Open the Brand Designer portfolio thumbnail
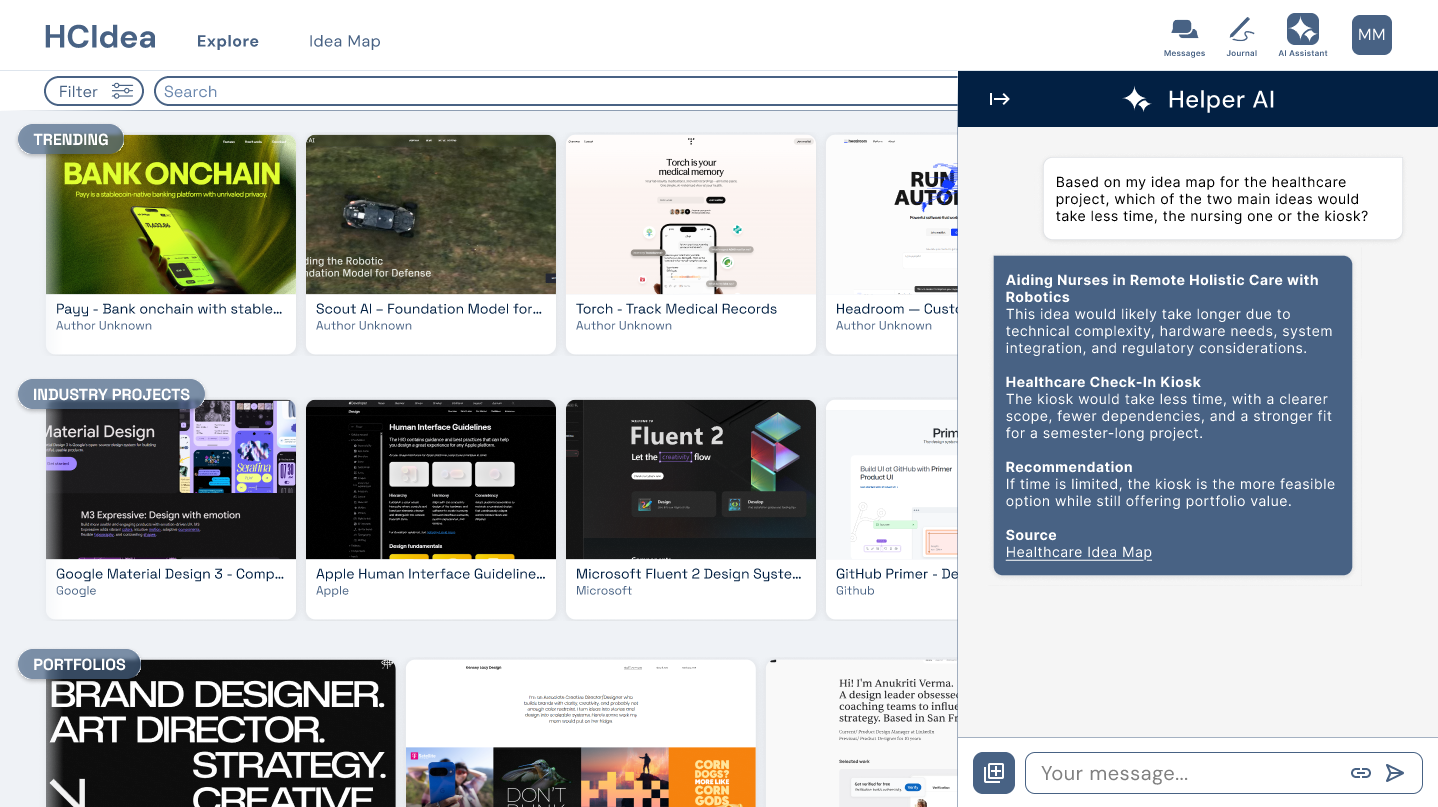 [x=221, y=733]
